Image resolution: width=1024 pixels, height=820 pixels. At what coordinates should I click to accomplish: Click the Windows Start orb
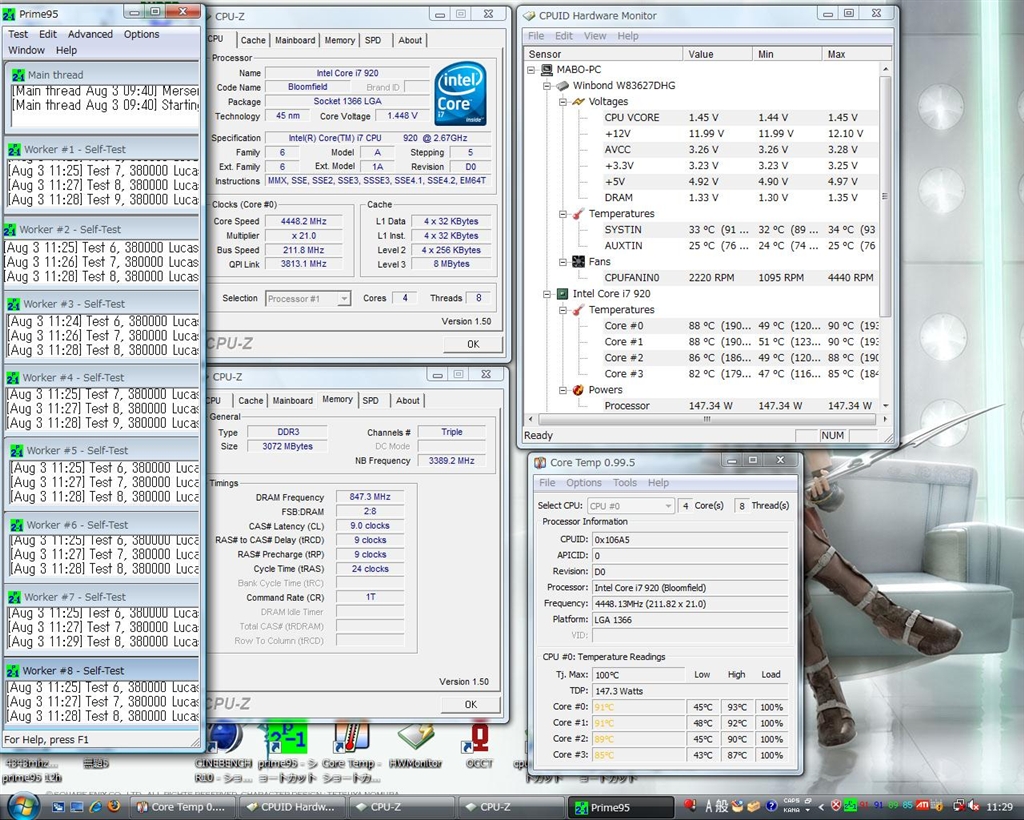click(22, 805)
